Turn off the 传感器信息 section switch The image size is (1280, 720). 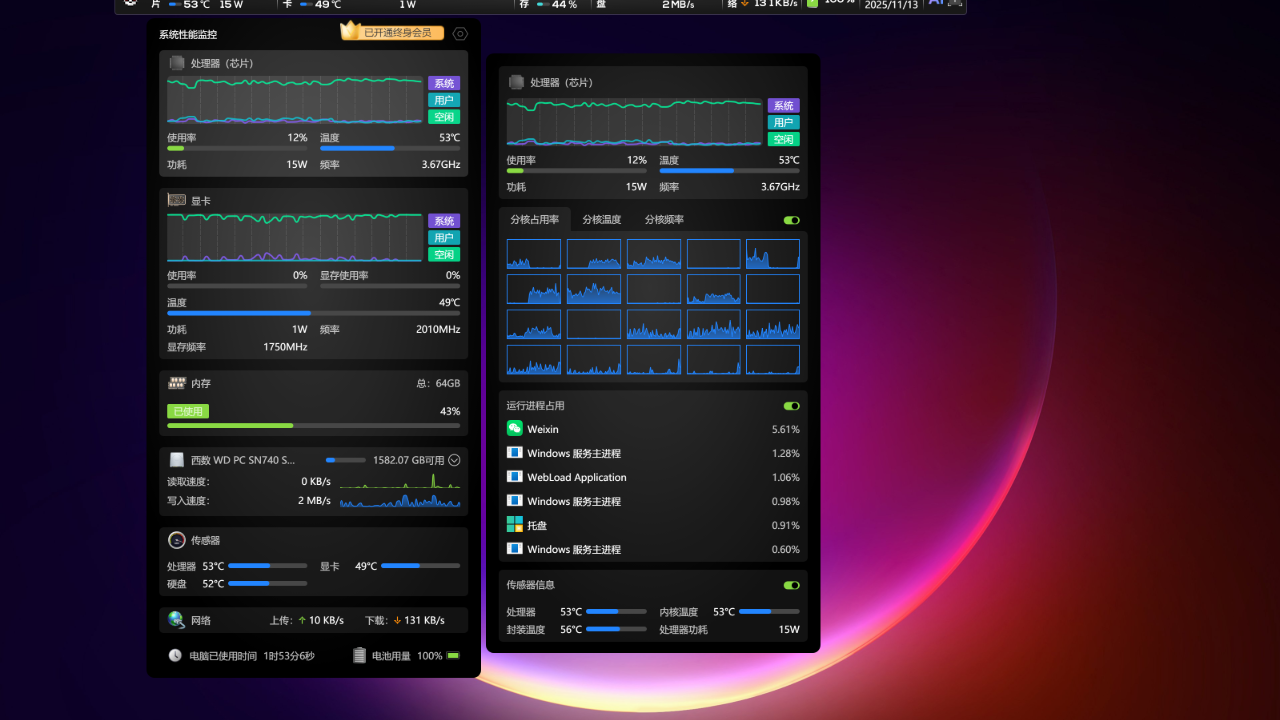coord(791,585)
